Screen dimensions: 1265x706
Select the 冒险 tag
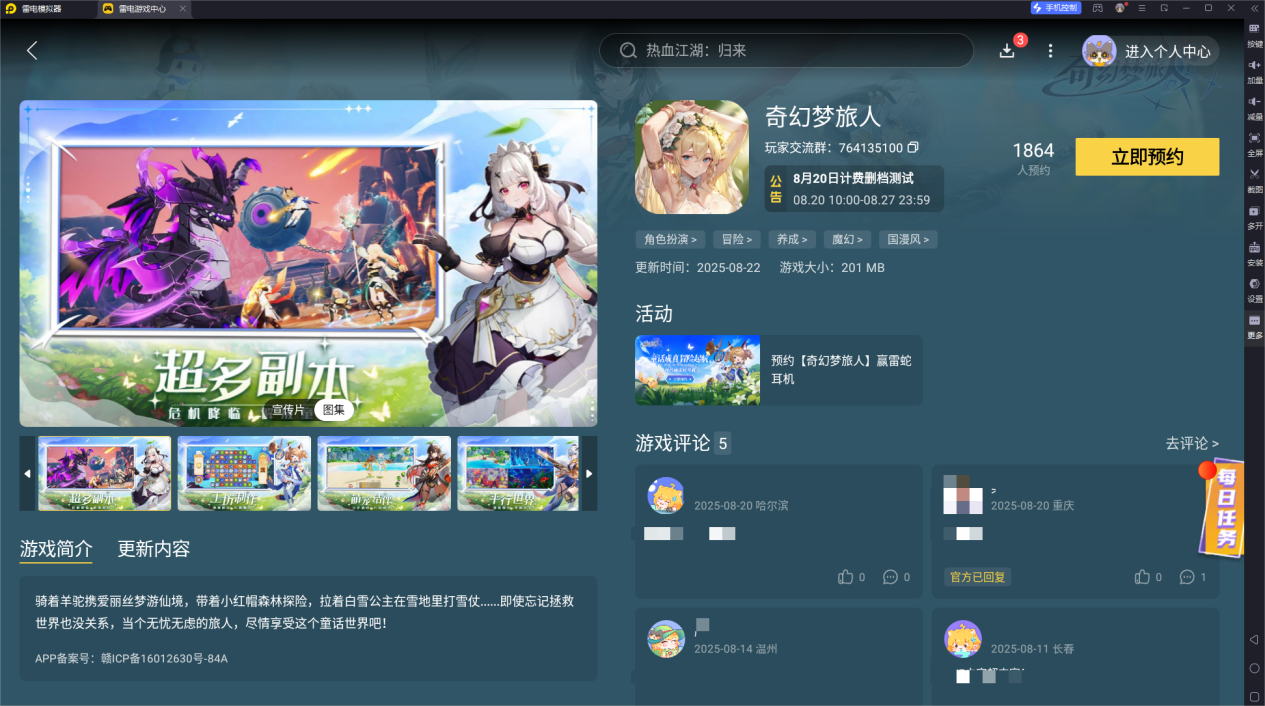[737, 240]
